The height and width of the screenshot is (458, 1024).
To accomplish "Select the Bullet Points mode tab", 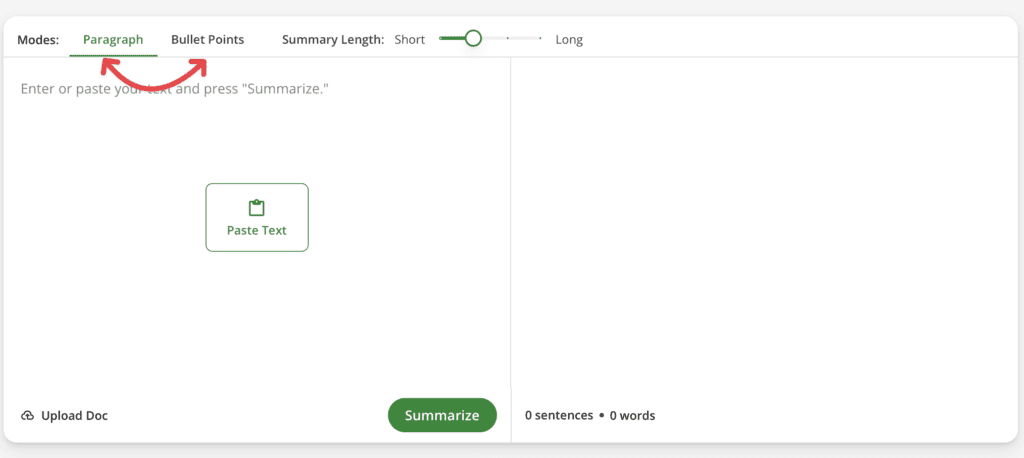I will [x=207, y=40].
